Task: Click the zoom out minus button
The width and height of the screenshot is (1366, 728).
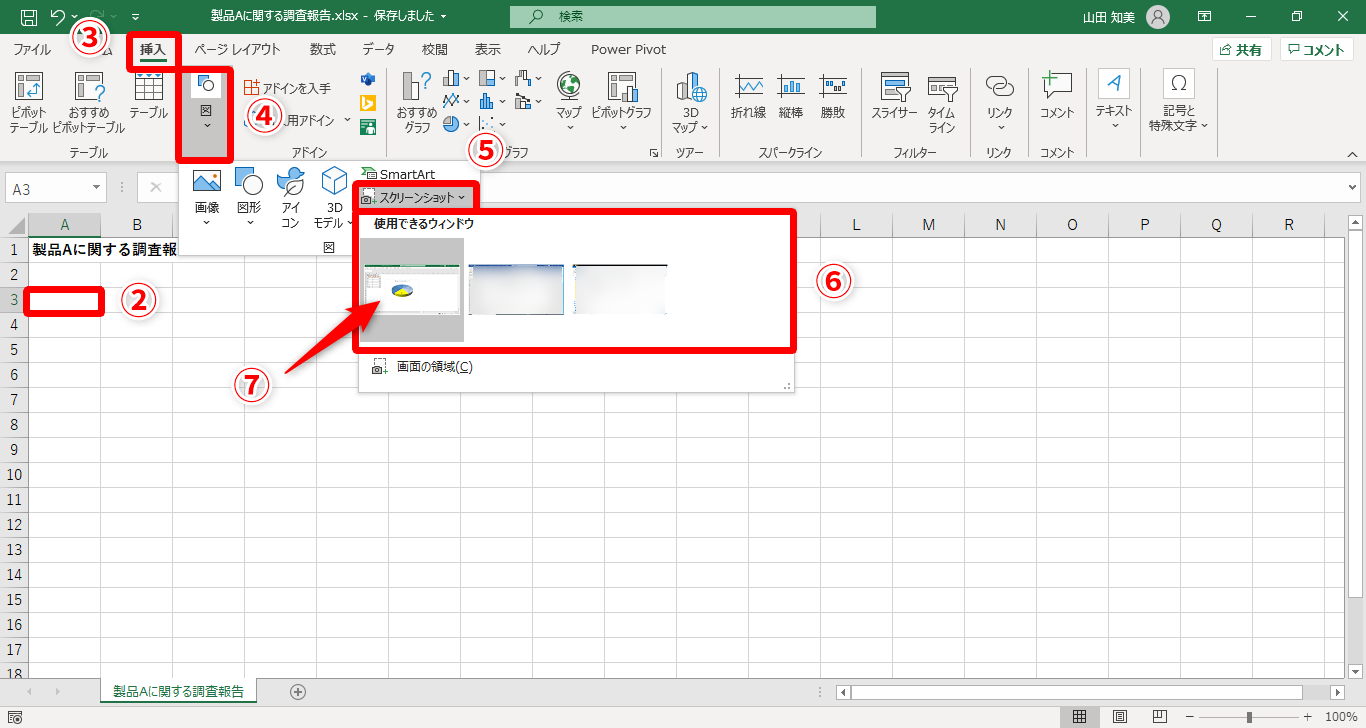Action: [x=1188, y=717]
